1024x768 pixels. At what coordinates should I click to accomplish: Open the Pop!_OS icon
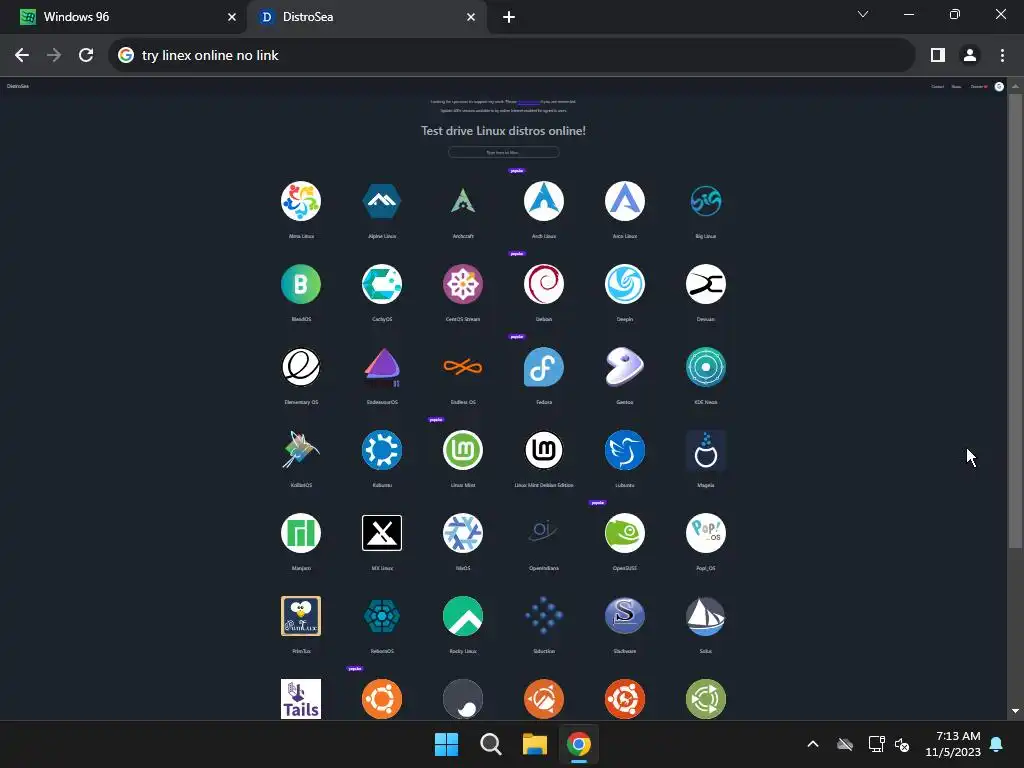(706, 533)
